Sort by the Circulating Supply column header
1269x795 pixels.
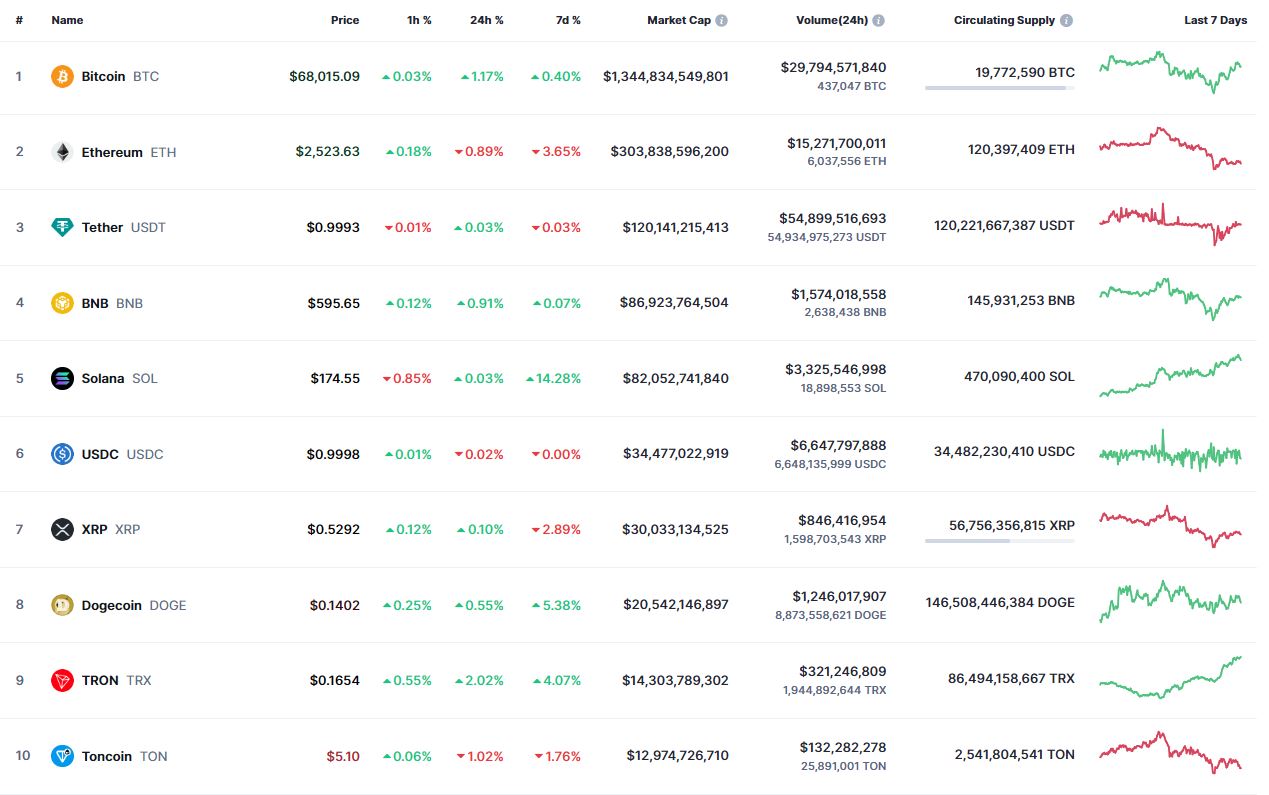tap(1004, 20)
